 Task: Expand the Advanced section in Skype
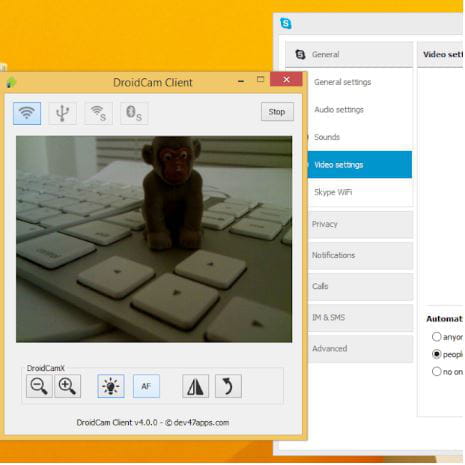pos(360,349)
